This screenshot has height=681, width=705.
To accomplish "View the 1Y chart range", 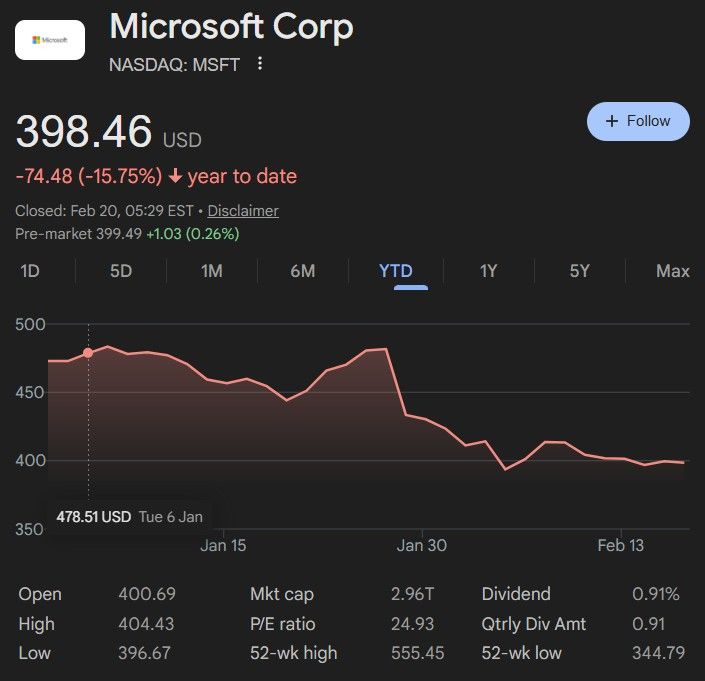I will (x=488, y=271).
